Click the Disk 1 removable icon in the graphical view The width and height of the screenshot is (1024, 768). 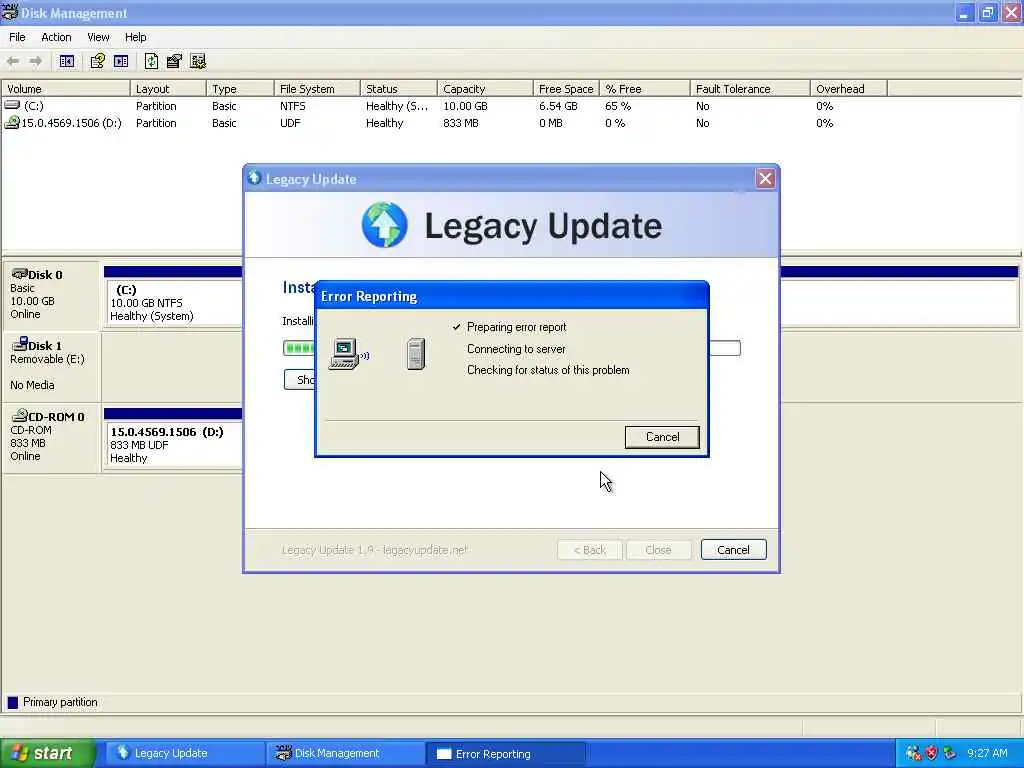(20, 344)
